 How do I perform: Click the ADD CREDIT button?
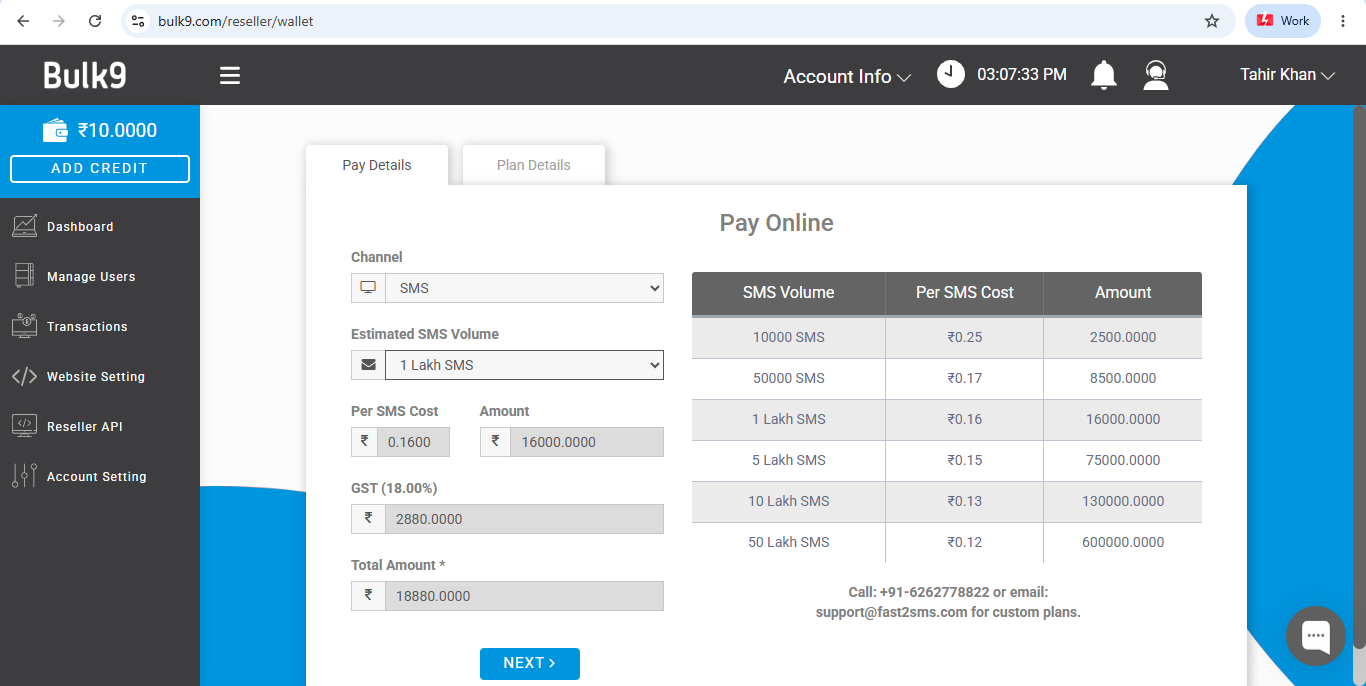[x=100, y=169]
